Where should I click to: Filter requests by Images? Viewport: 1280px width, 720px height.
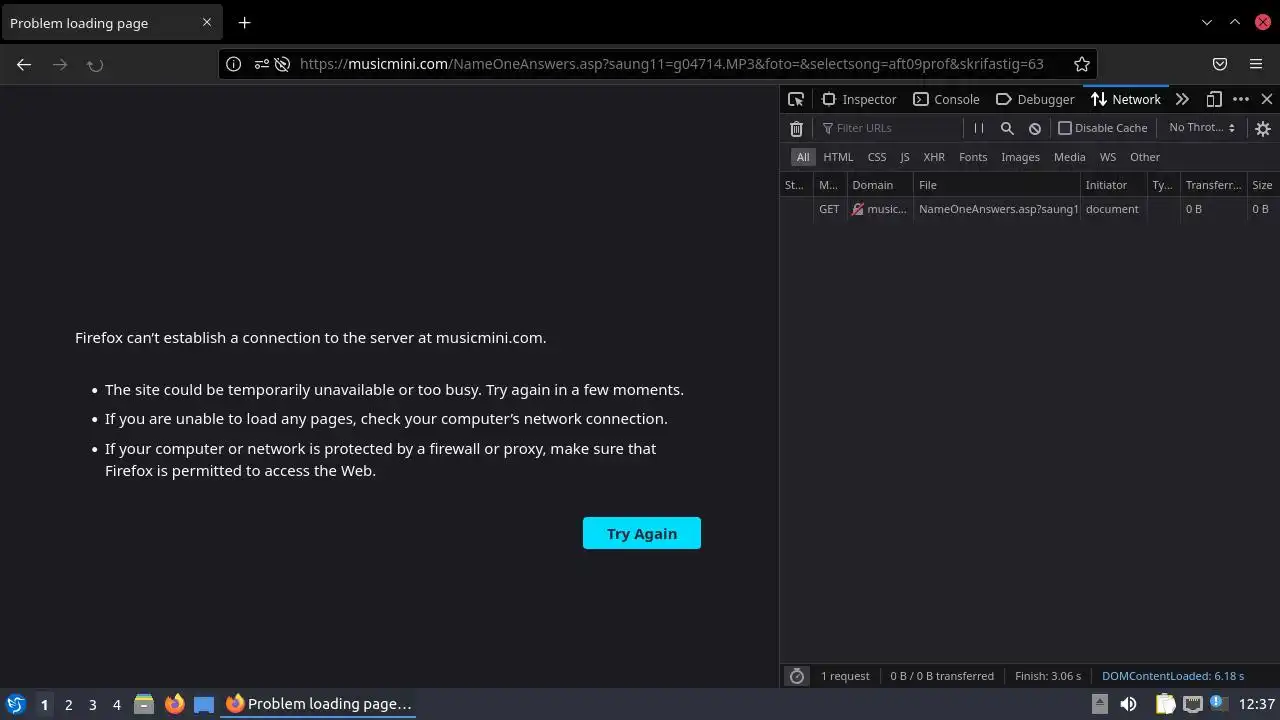point(1020,157)
